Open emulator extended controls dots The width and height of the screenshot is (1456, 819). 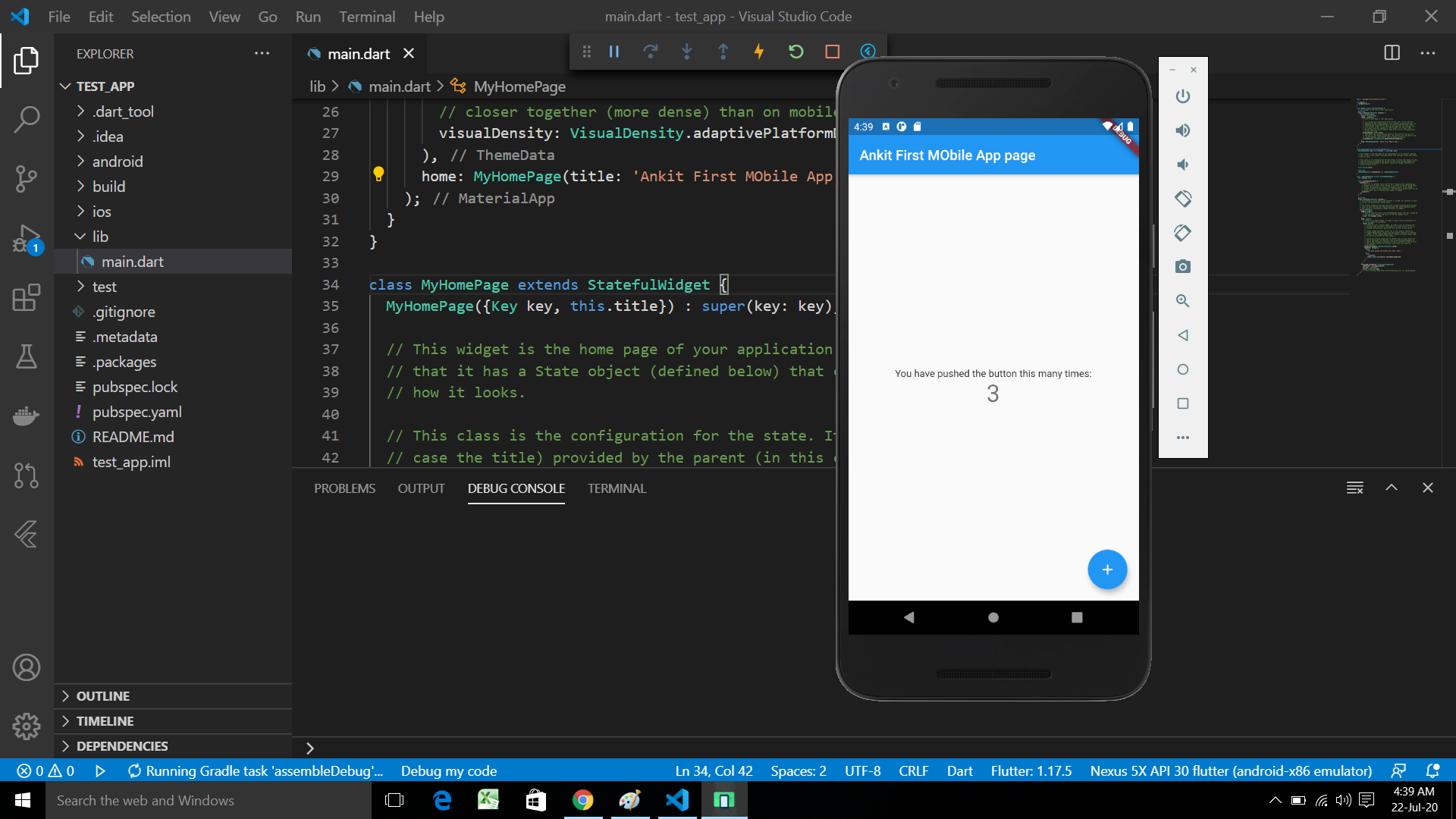tap(1183, 438)
